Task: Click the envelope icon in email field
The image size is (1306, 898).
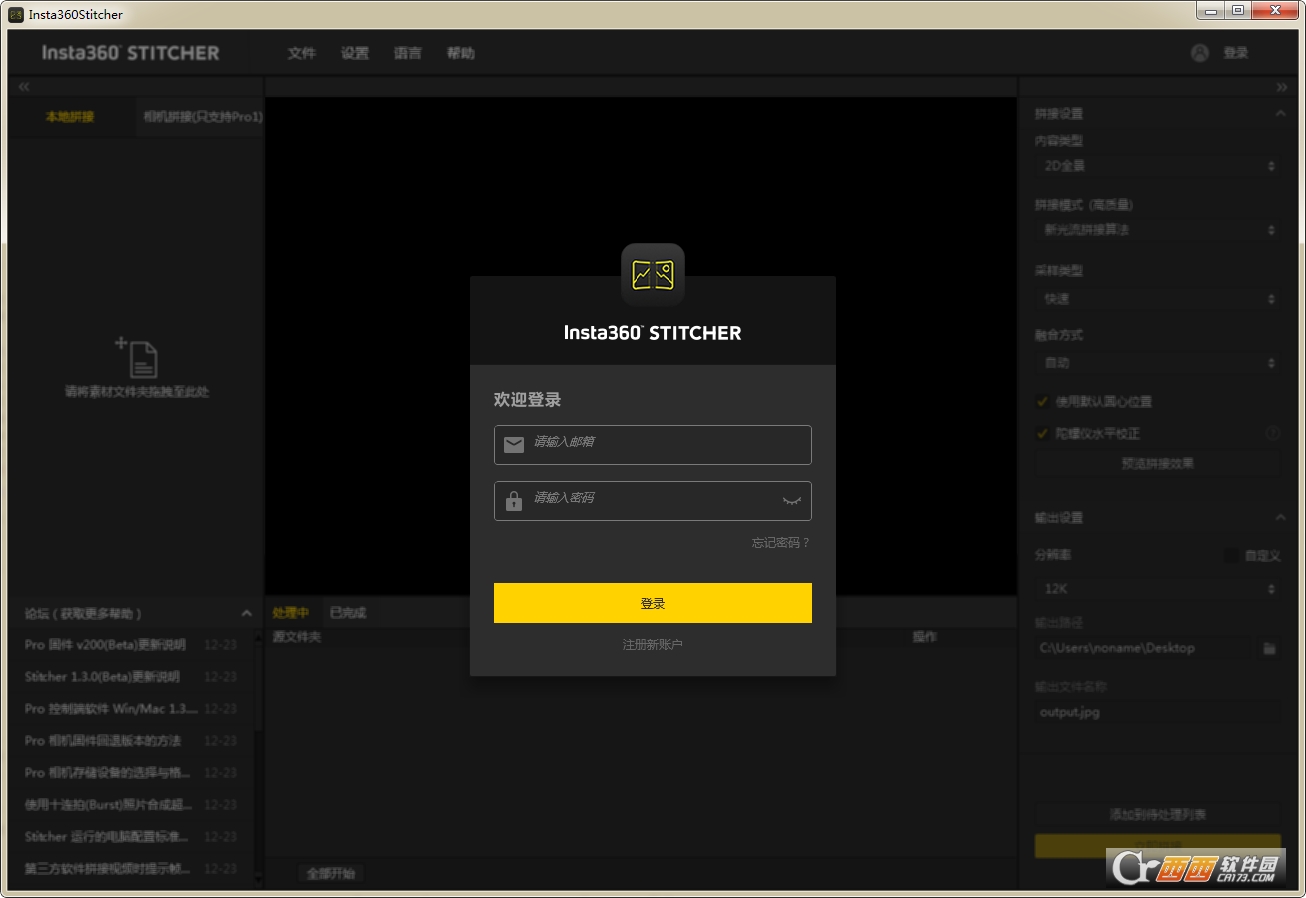Action: click(x=514, y=445)
